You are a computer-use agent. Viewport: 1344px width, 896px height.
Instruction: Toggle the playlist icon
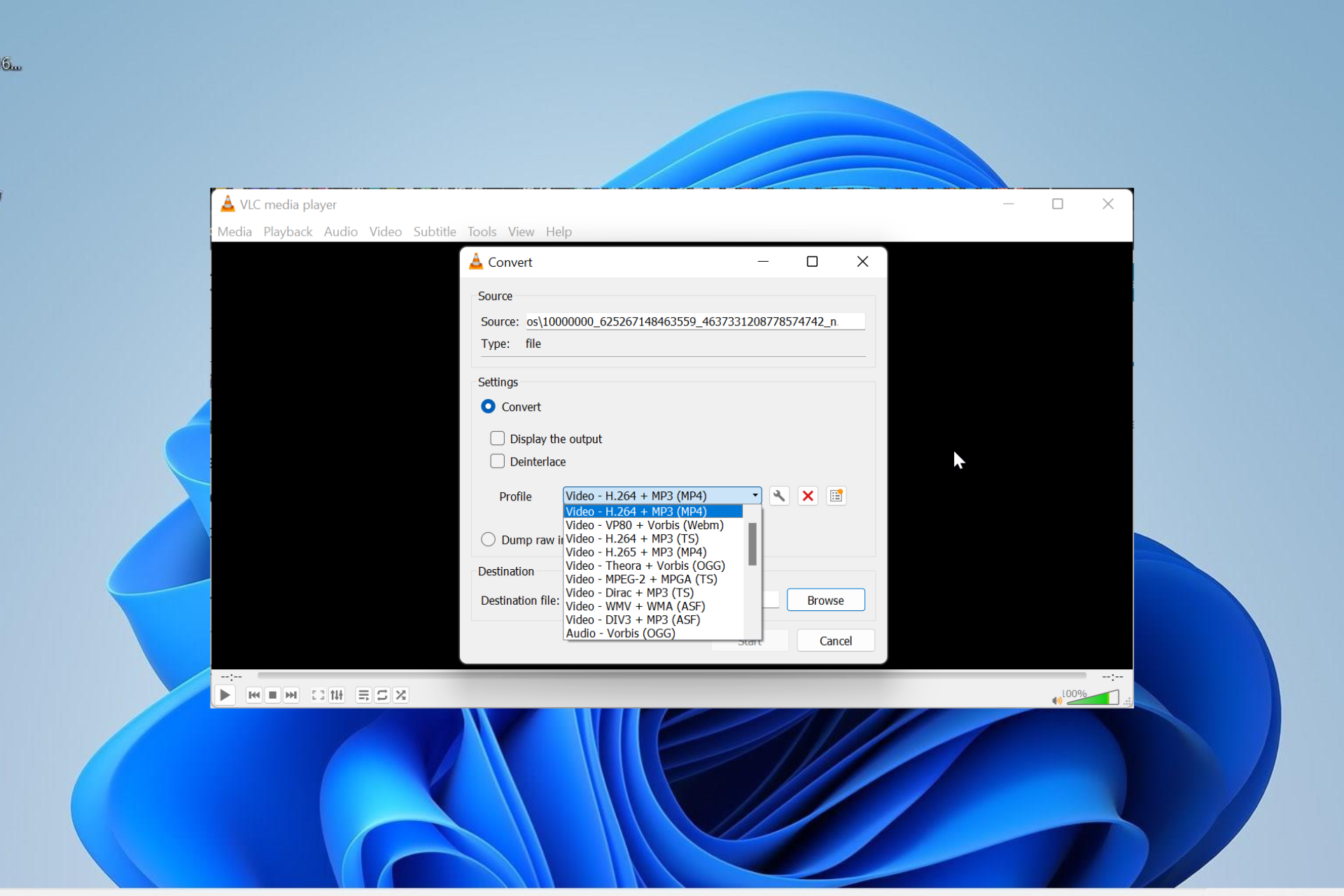coord(363,695)
